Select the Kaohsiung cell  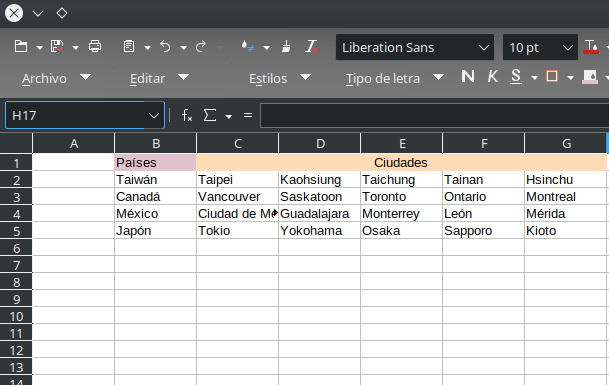pyautogui.click(x=320, y=179)
